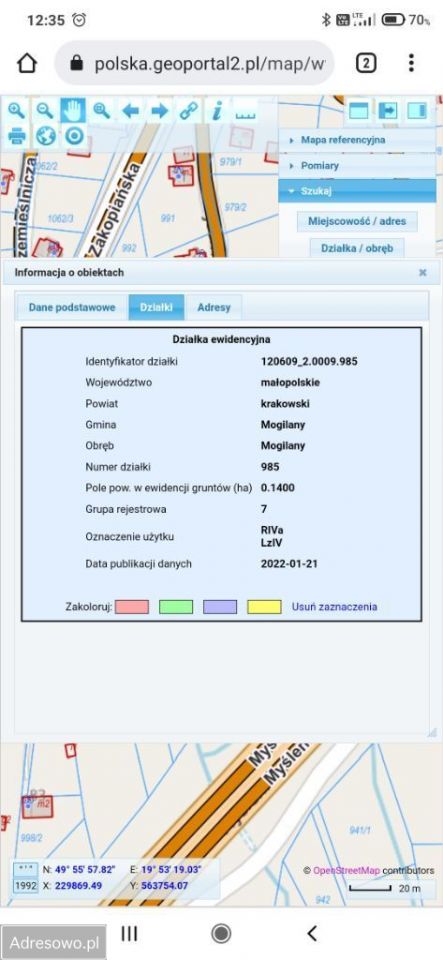Image resolution: width=443 pixels, height=960 pixels.
Task: Tap the Android recent apps button
Action: tap(128, 933)
